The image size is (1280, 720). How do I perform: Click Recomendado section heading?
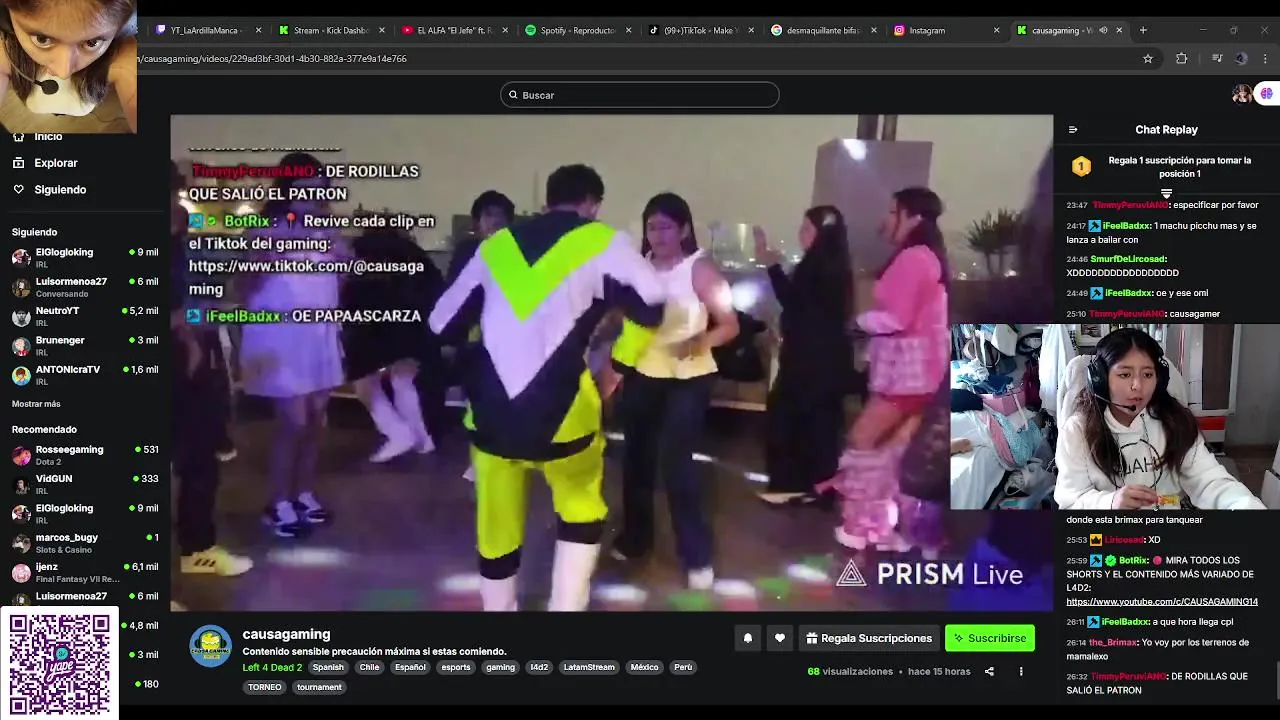[x=44, y=429]
